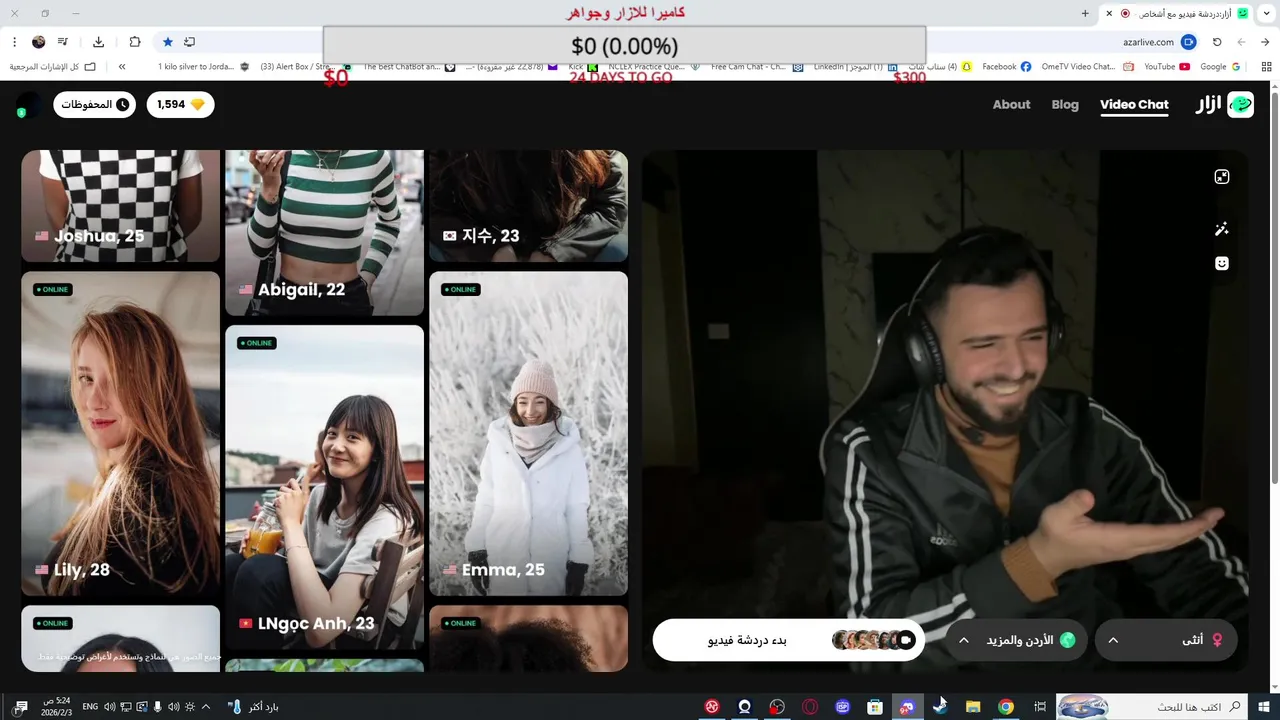Expand the bookmarks overflow chevron
Screen dimensions: 1280x720
click(x=122, y=67)
